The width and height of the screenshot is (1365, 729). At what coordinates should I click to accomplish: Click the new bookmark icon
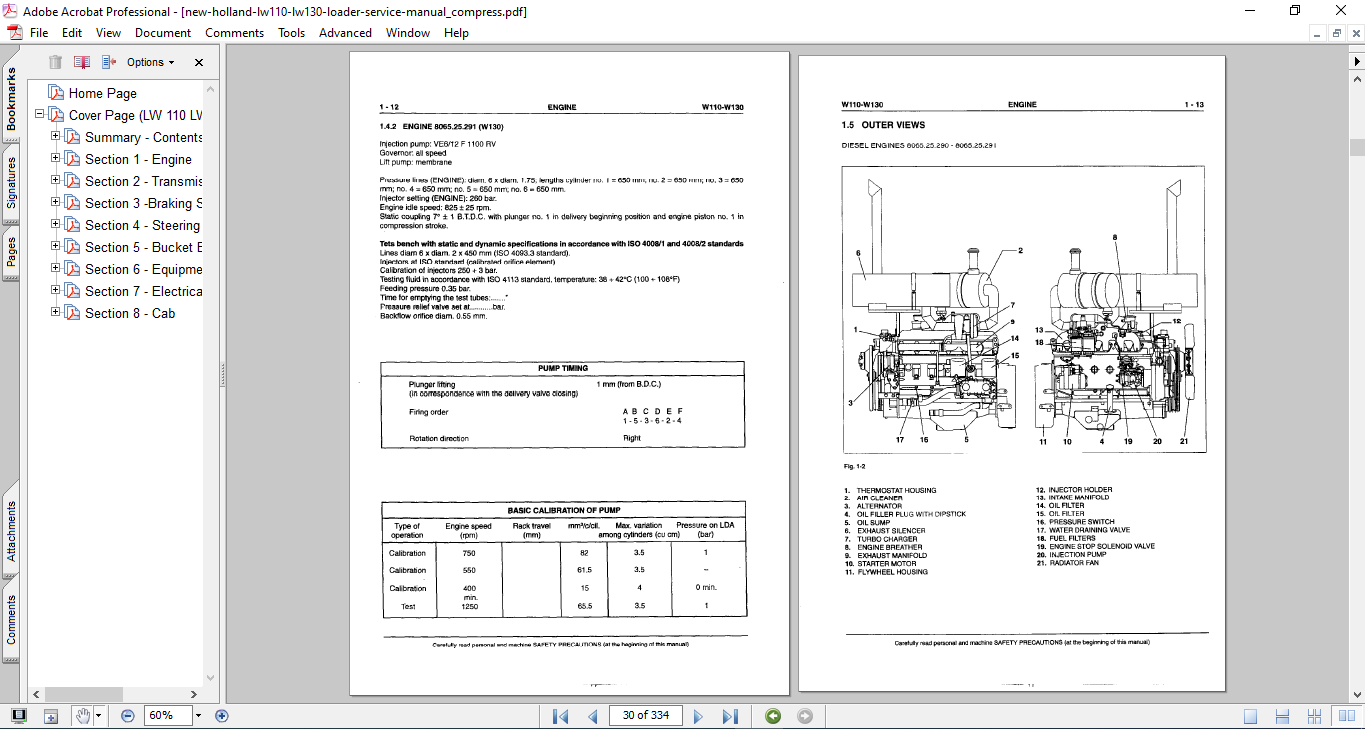[x=82, y=62]
